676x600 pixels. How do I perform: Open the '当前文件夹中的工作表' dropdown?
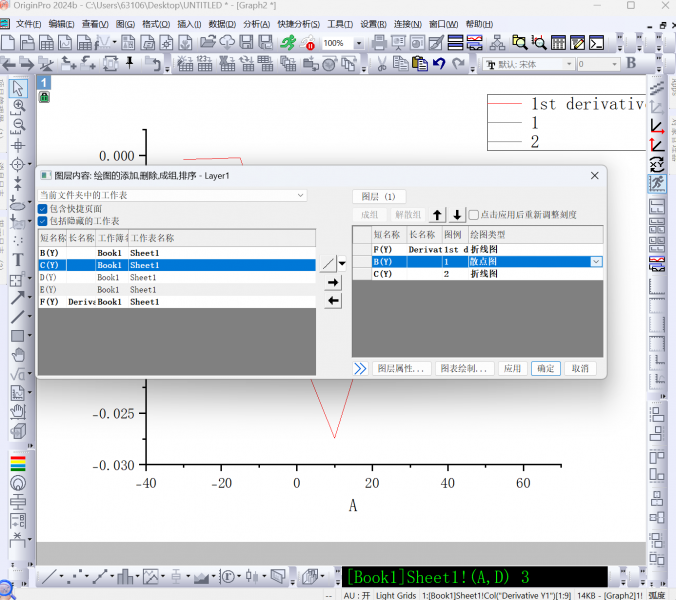172,195
